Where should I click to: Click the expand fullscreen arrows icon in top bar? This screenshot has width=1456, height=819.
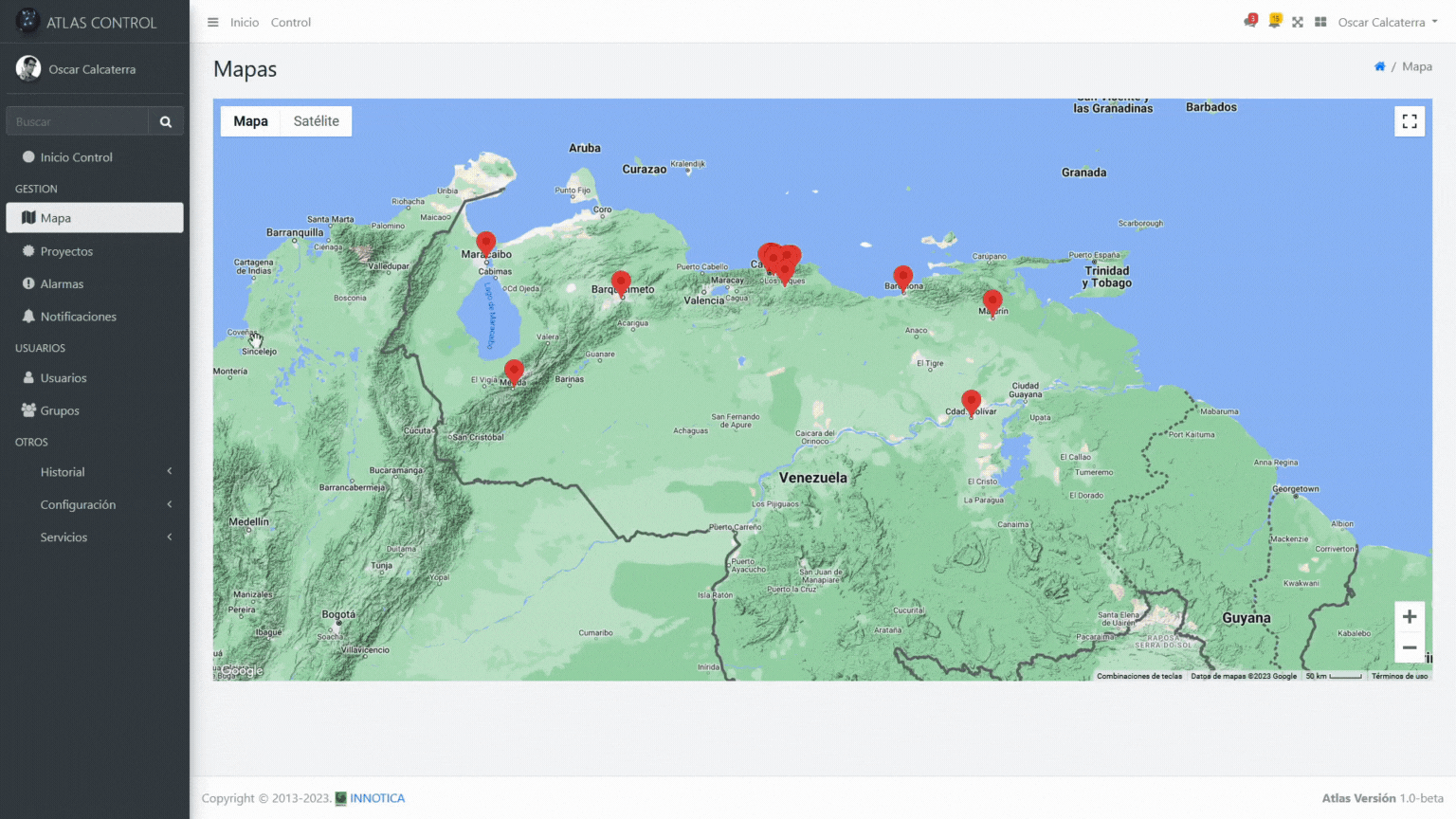(1298, 22)
